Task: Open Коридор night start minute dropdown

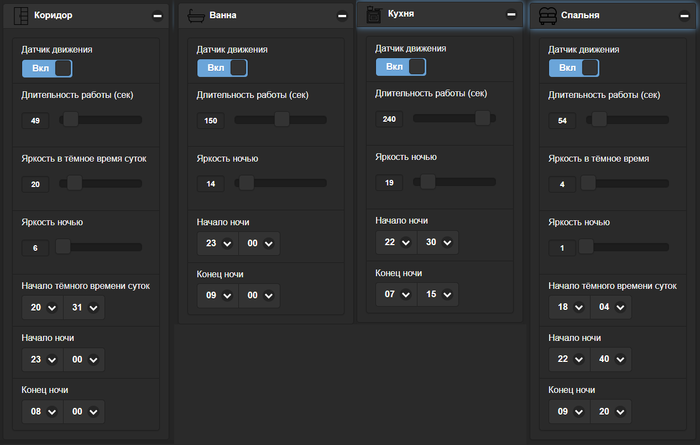Action: (x=84, y=360)
